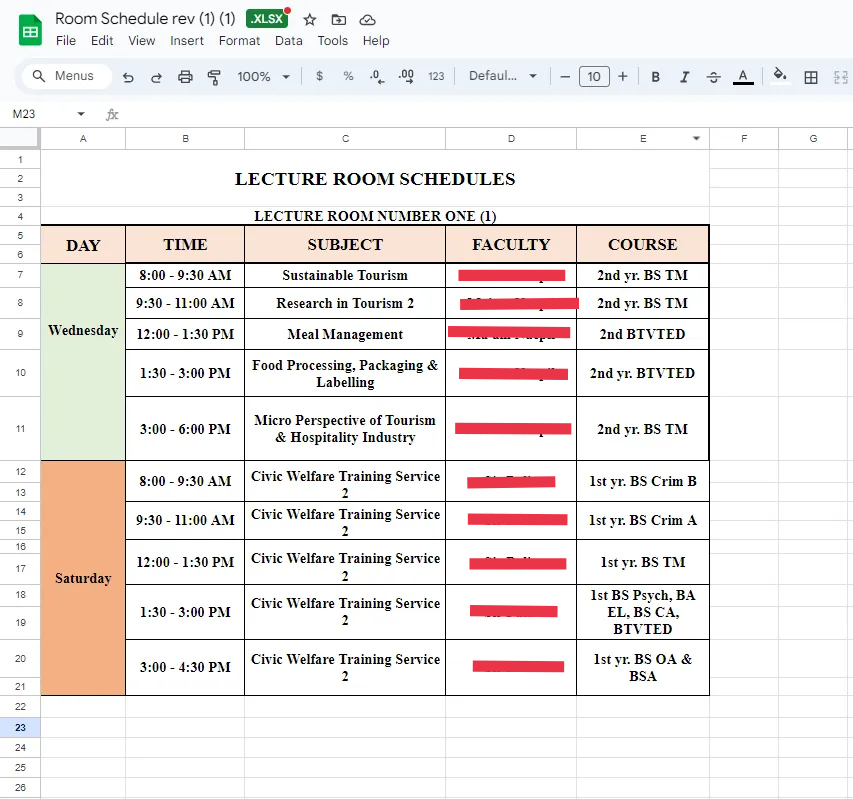853x799 pixels.
Task: Open the font family dropdown
Action: click(x=503, y=76)
